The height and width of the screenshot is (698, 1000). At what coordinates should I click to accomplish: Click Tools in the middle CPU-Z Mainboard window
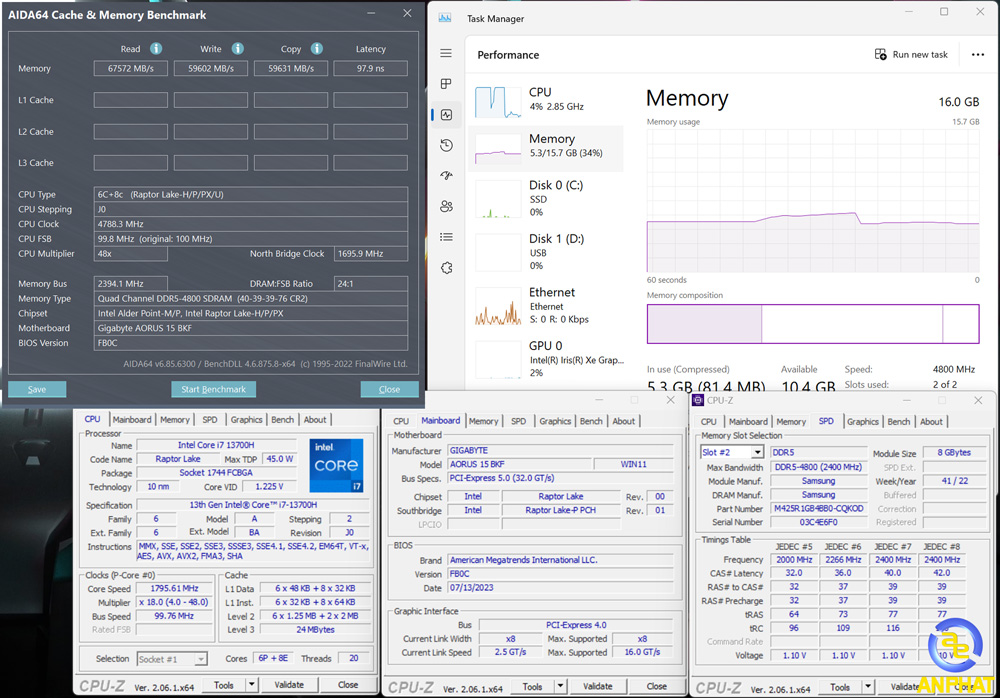pyautogui.click(x=533, y=687)
